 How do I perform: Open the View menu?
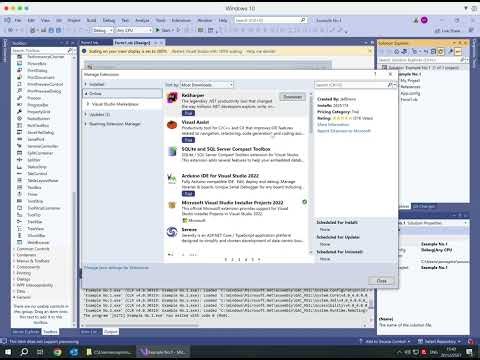click(45, 20)
